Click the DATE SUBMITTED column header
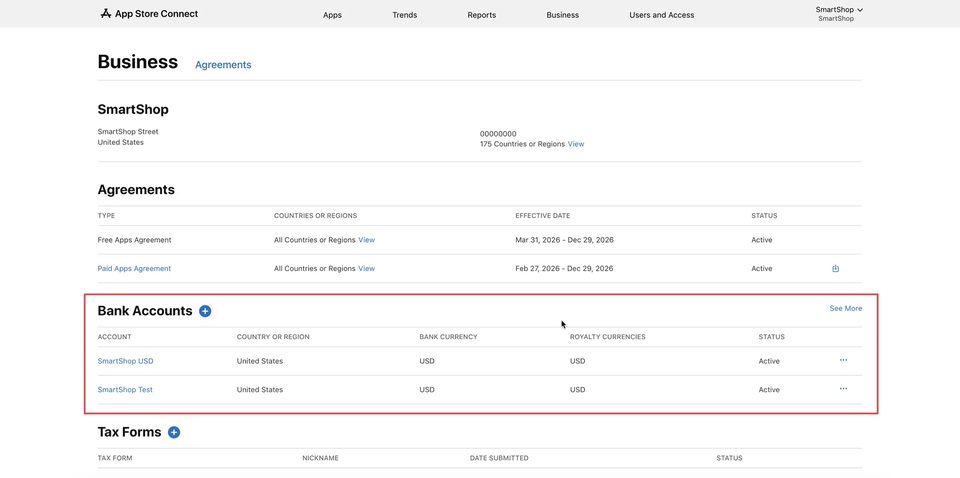 (499, 458)
